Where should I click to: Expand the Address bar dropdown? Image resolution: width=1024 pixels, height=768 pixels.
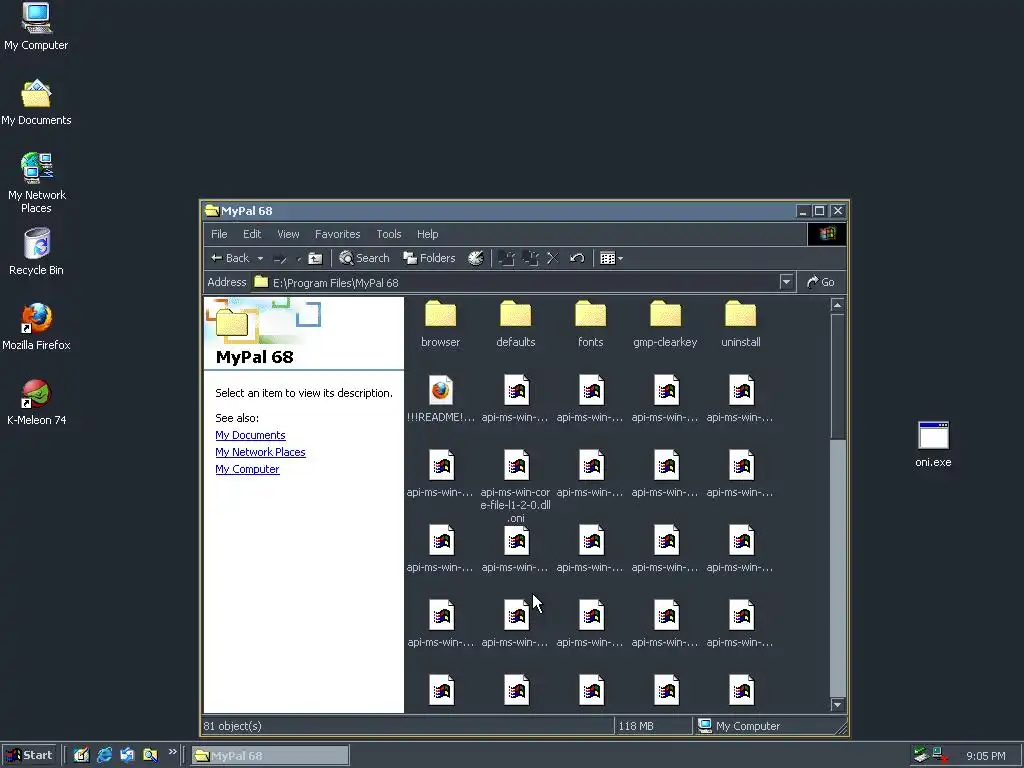point(786,282)
